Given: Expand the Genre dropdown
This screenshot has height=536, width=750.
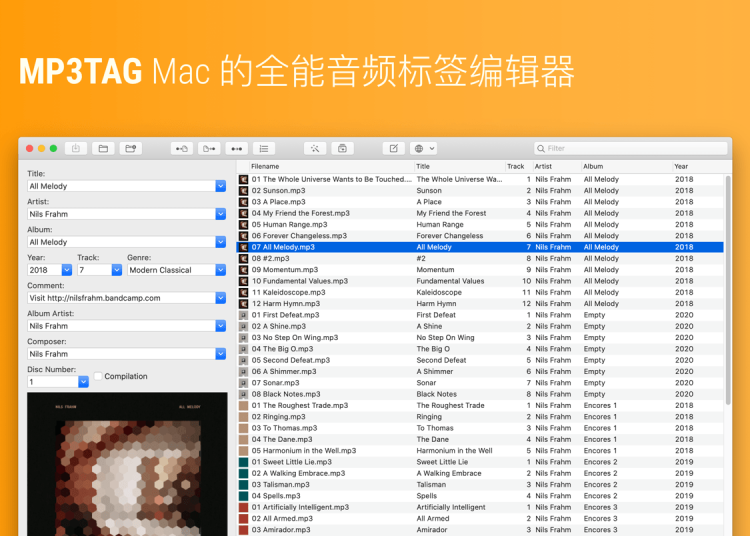Looking at the screenshot, I should (220, 270).
